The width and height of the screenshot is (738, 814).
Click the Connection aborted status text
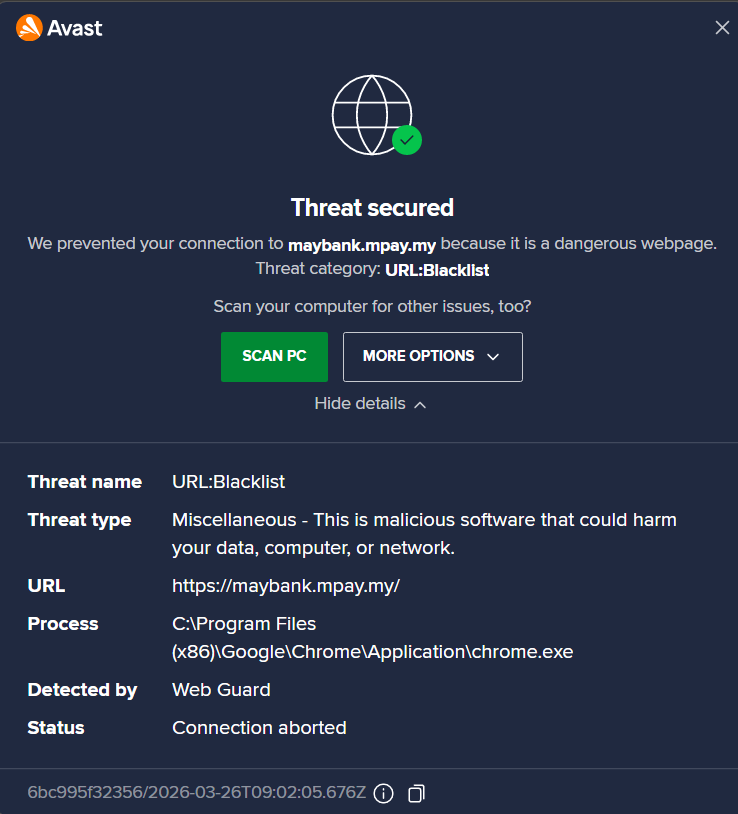[259, 728]
